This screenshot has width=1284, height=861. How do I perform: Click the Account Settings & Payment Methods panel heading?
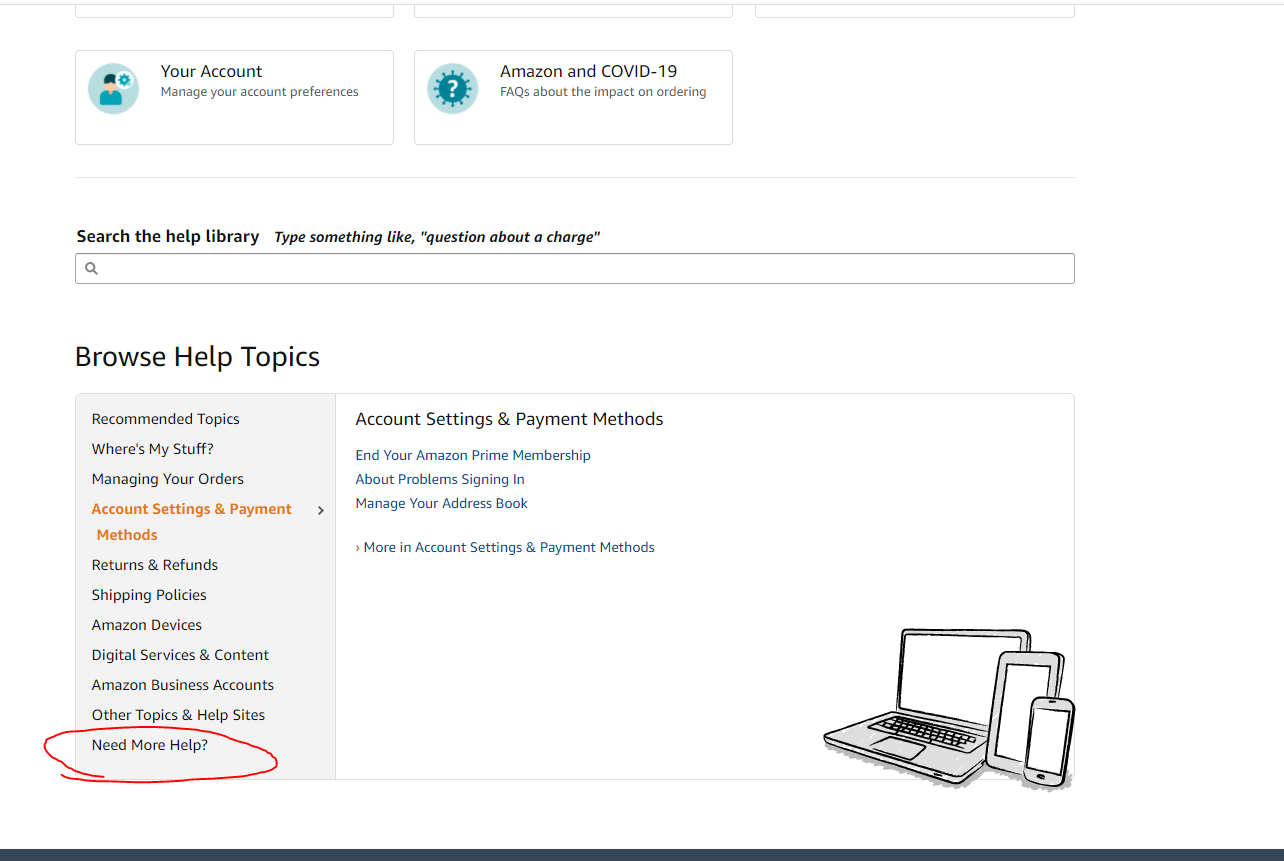(510, 419)
